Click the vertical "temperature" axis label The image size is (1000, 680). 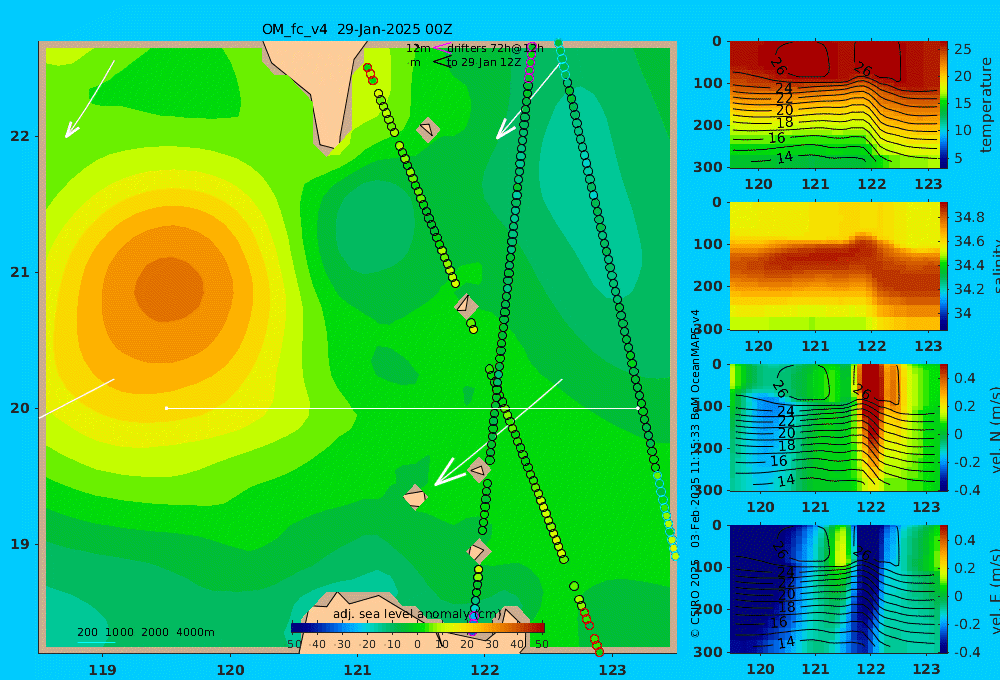[987, 105]
